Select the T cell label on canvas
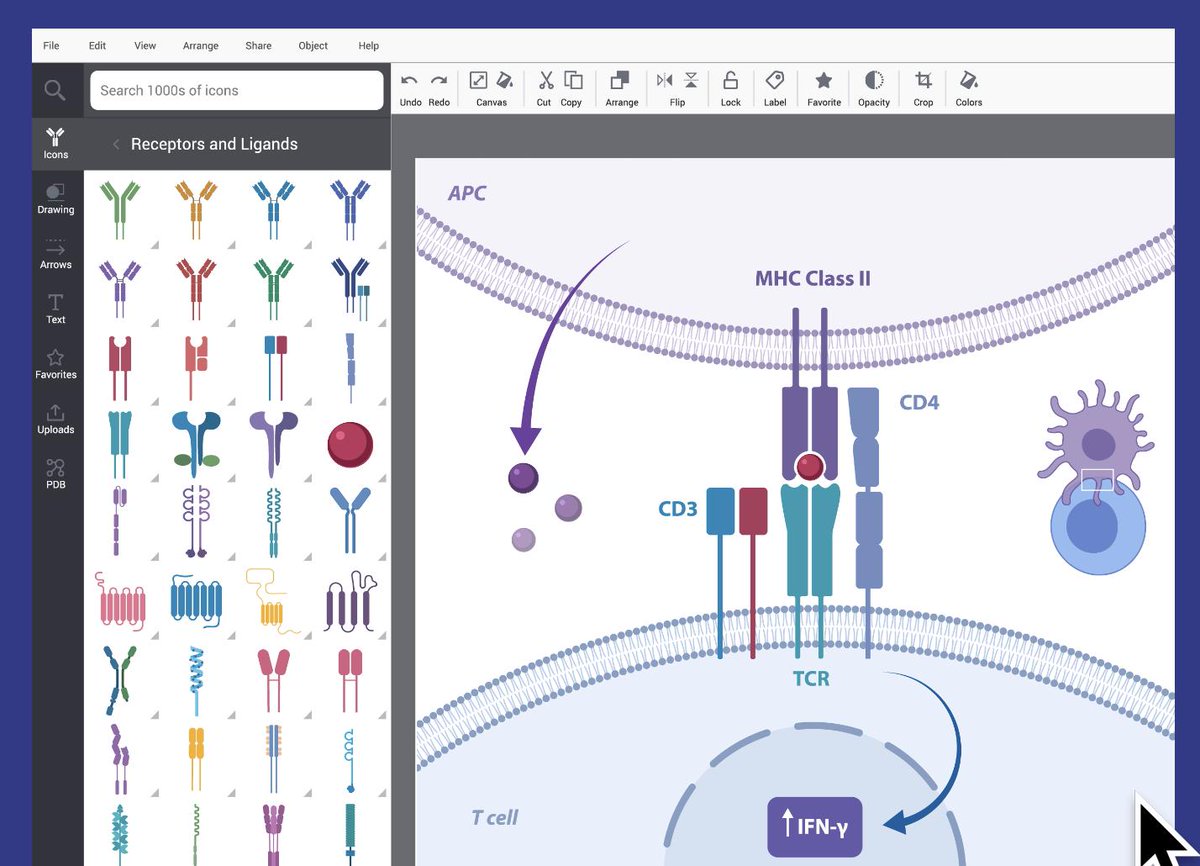The height and width of the screenshot is (866, 1200). [x=495, y=817]
